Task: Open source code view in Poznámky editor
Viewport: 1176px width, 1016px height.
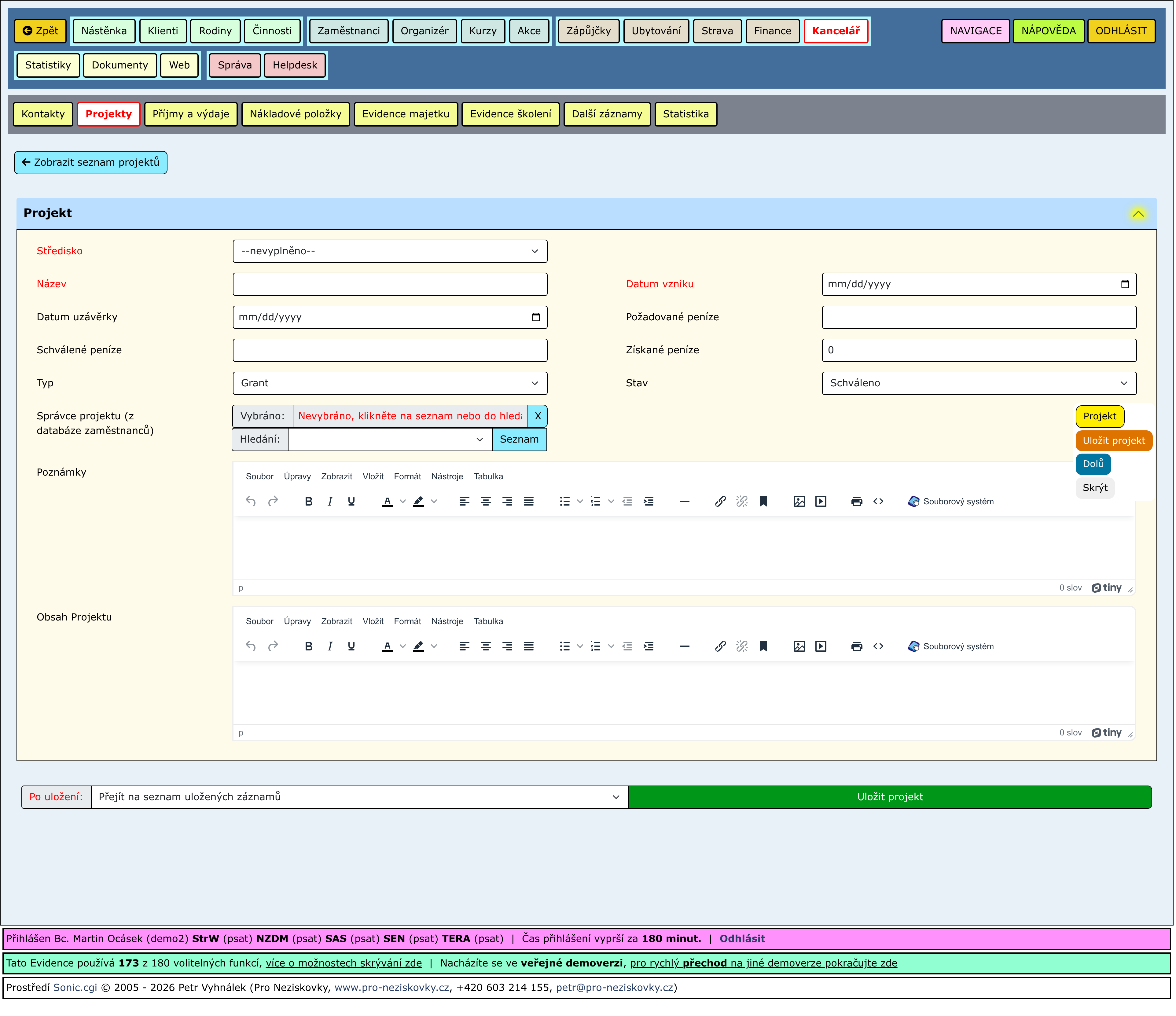Action: pyautogui.click(x=878, y=502)
